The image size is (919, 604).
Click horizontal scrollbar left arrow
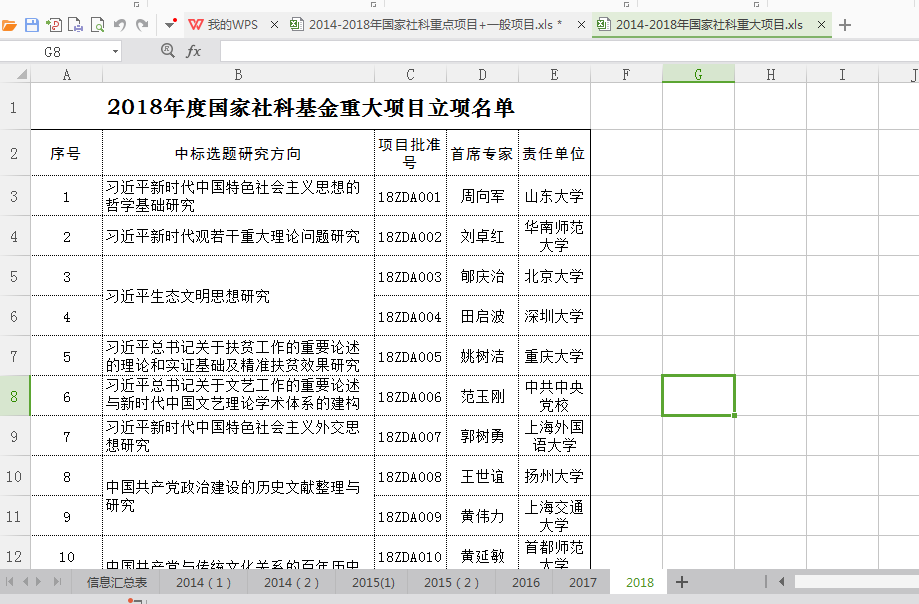[781, 582]
